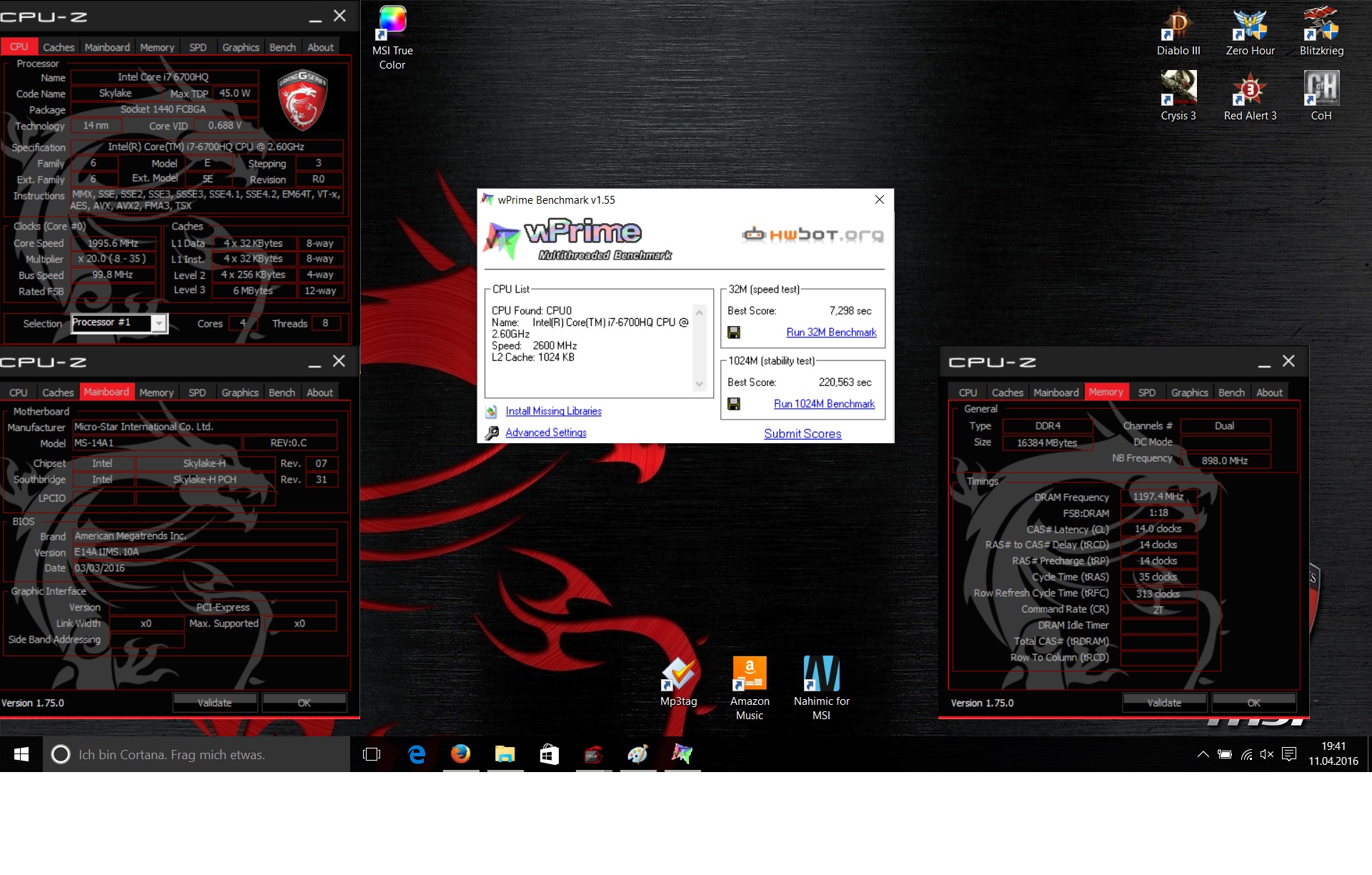This screenshot has height=875, width=1372.
Task: Click Run 1024M Benchmark link
Action: click(x=824, y=404)
